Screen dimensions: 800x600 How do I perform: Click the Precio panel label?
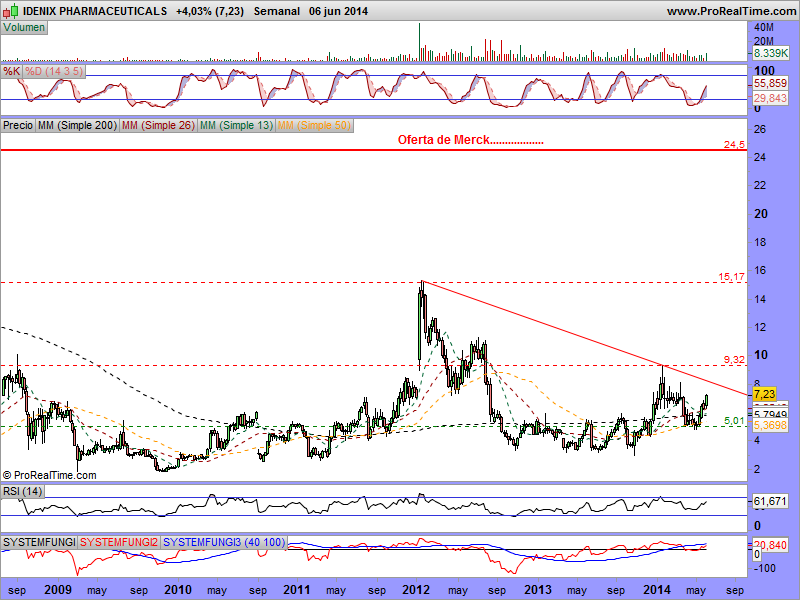coord(18,125)
